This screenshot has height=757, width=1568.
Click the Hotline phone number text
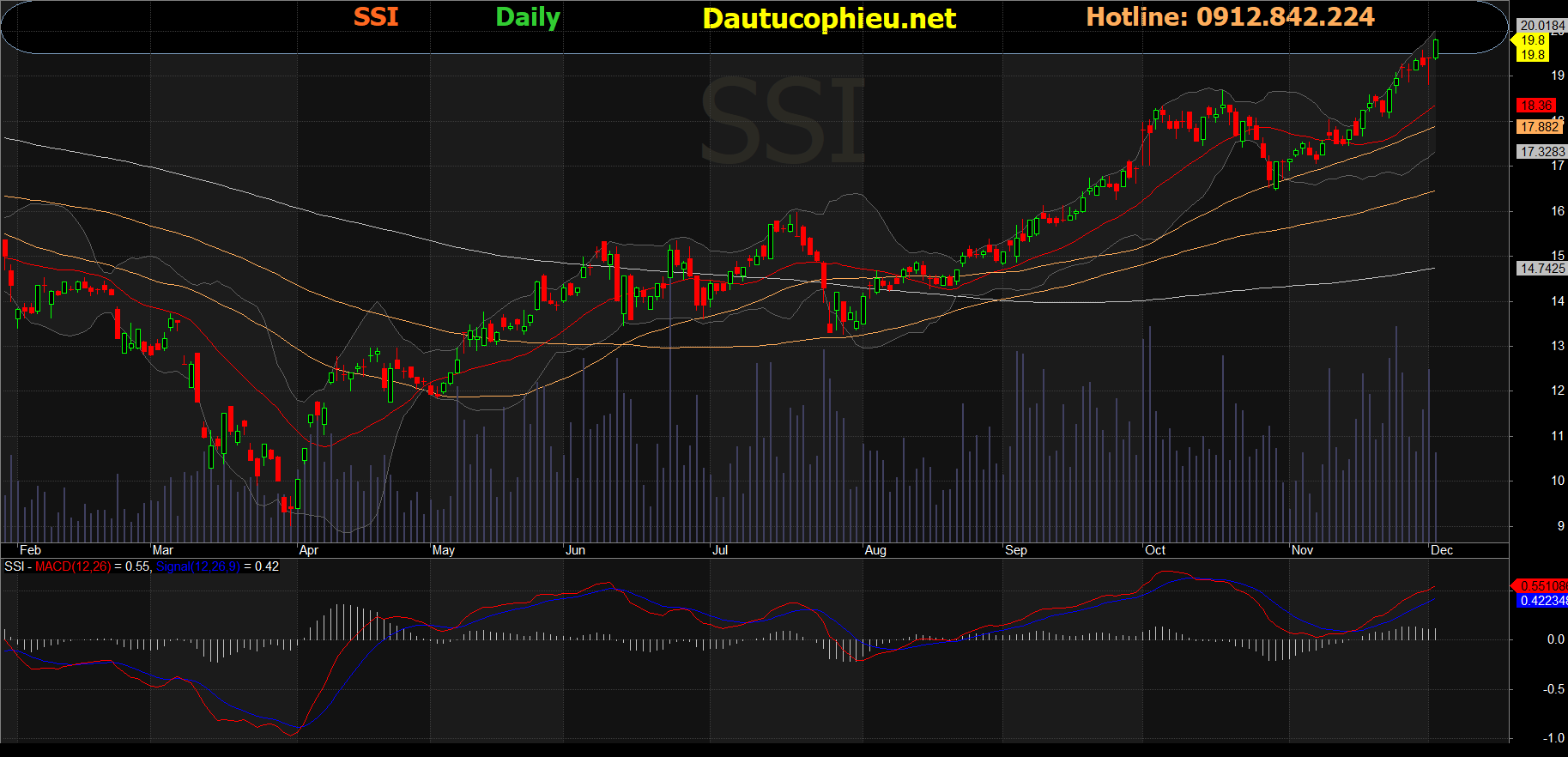tap(1230, 17)
